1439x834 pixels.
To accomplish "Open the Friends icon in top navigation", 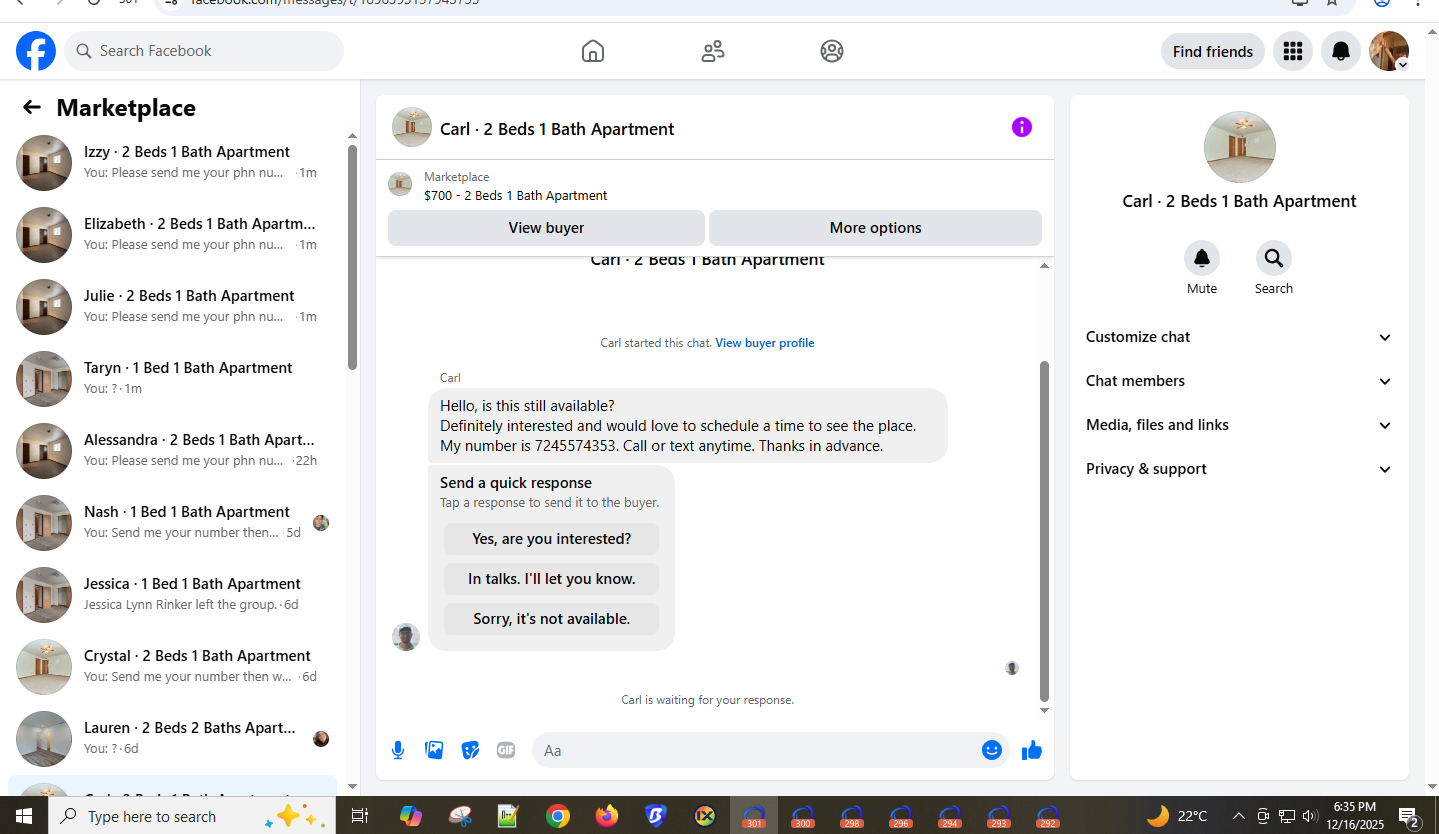I will [713, 51].
